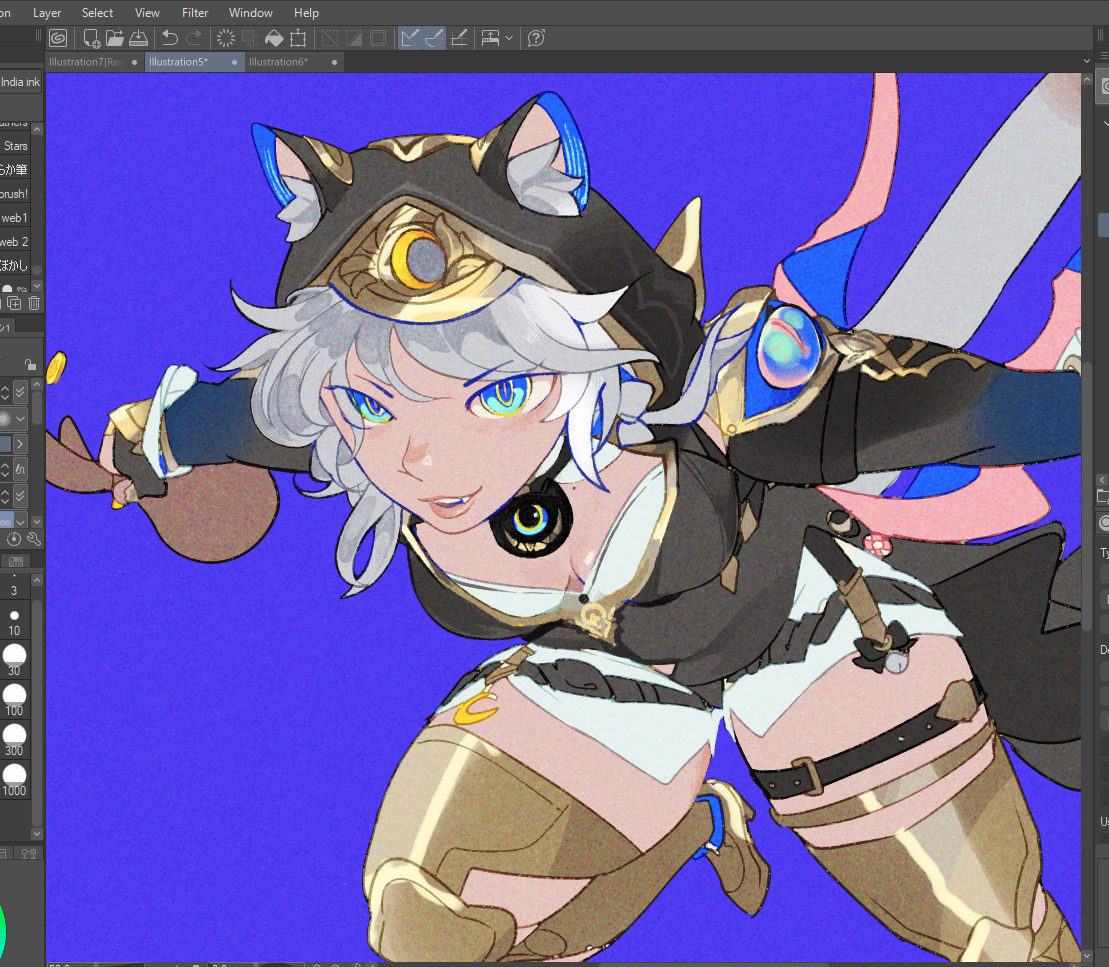Delete sub tool with trash icon

tap(33, 303)
